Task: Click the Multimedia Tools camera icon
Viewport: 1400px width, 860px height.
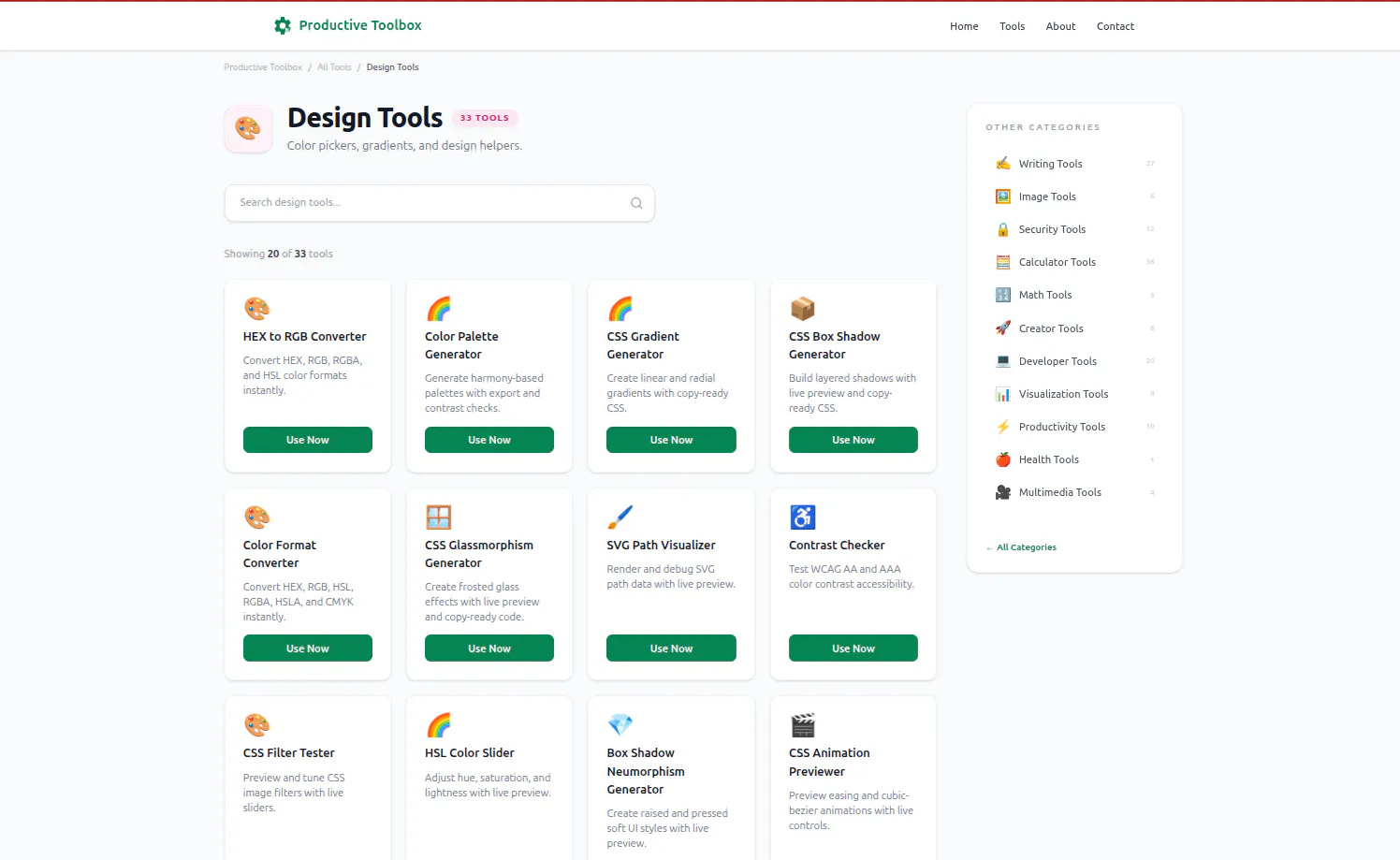Action: (x=1003, y=492)
